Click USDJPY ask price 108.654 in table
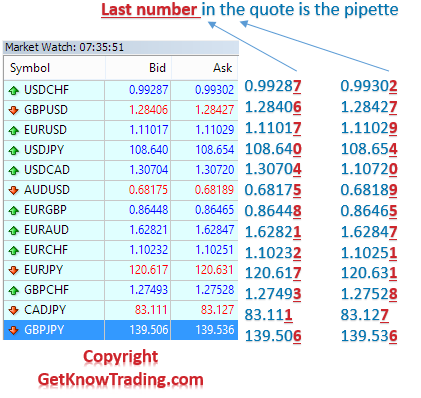 point(214,150)
